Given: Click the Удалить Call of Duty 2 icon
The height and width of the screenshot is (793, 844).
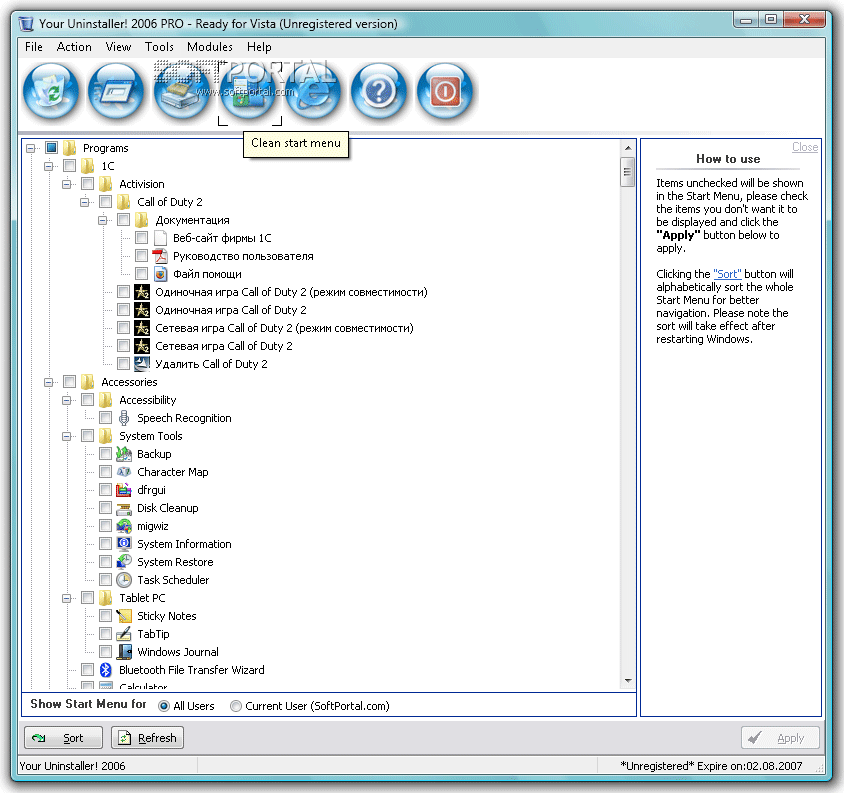Looking at the screenshot, I should 142,364.
